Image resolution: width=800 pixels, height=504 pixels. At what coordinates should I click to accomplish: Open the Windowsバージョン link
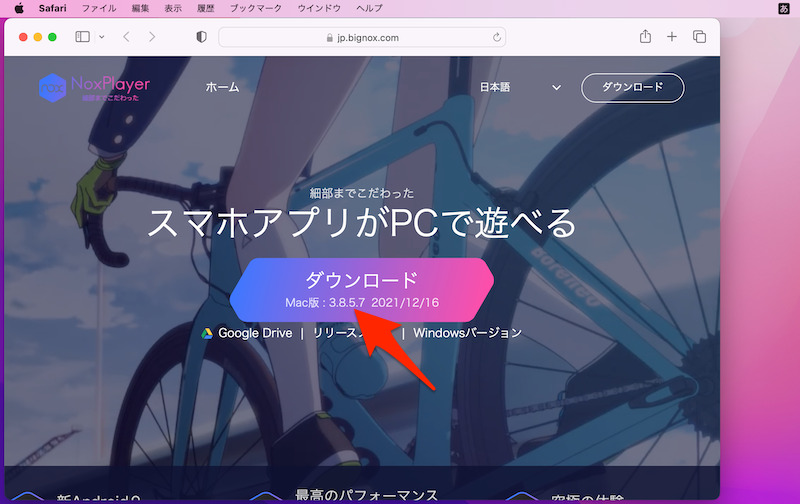[467, 333]
